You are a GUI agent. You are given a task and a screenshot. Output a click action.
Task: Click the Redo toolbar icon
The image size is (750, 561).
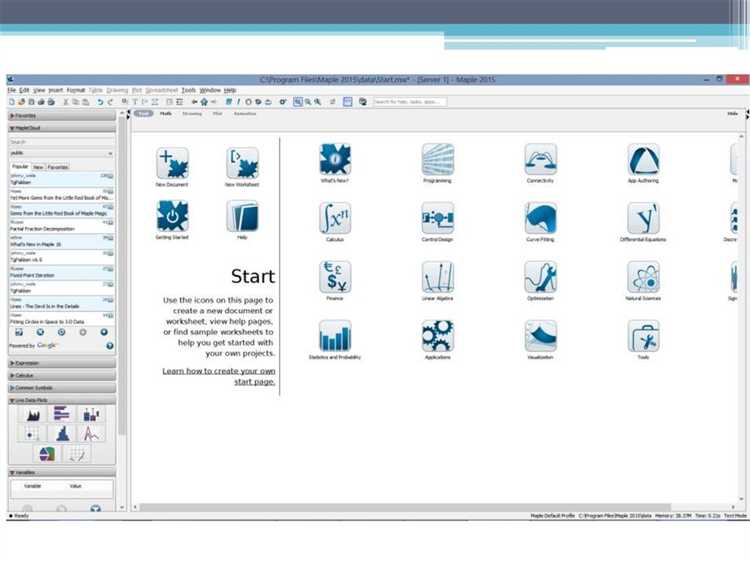110,102
